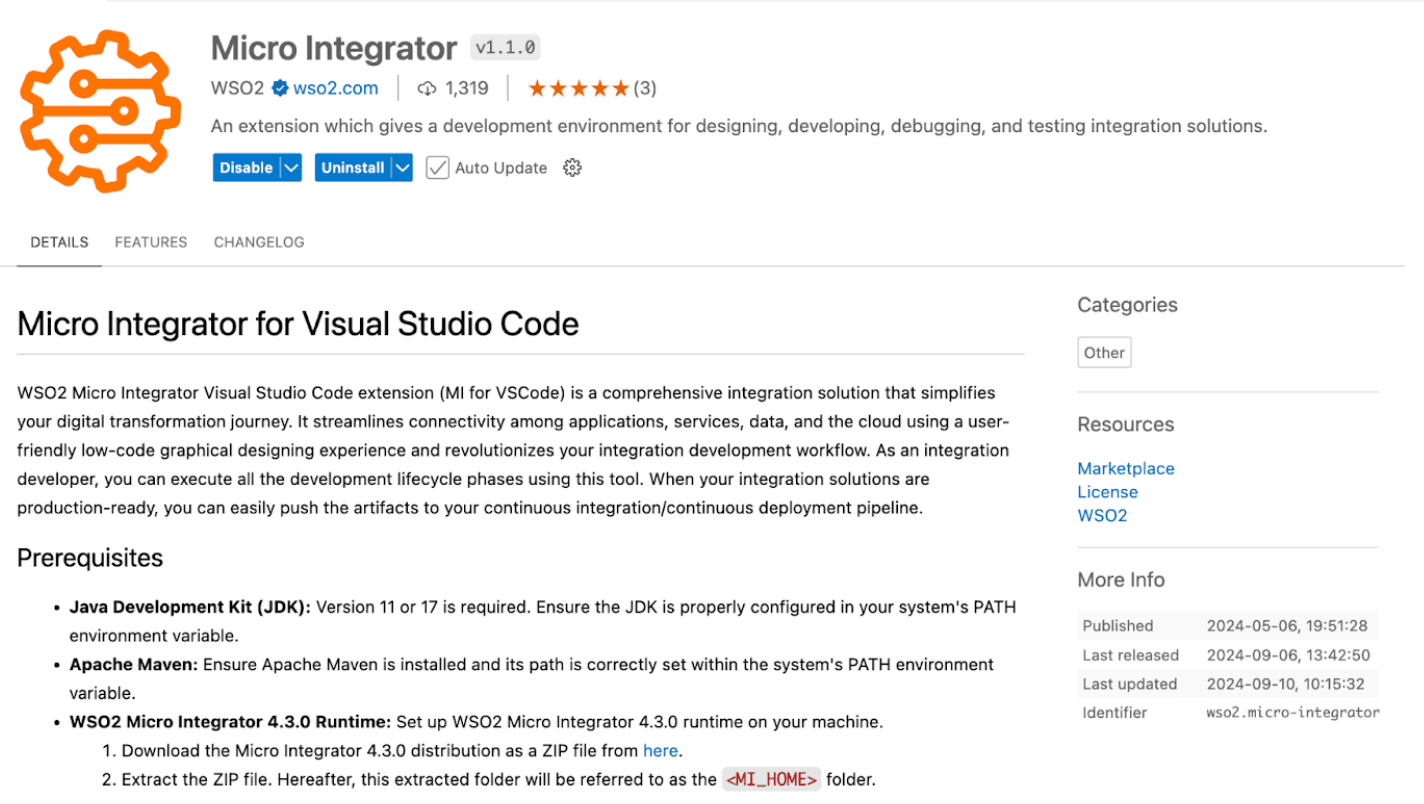Image resolution: width=1424 pixels, height=804 pixels.
Task: Select the Details tab
Action: (59, 242)
